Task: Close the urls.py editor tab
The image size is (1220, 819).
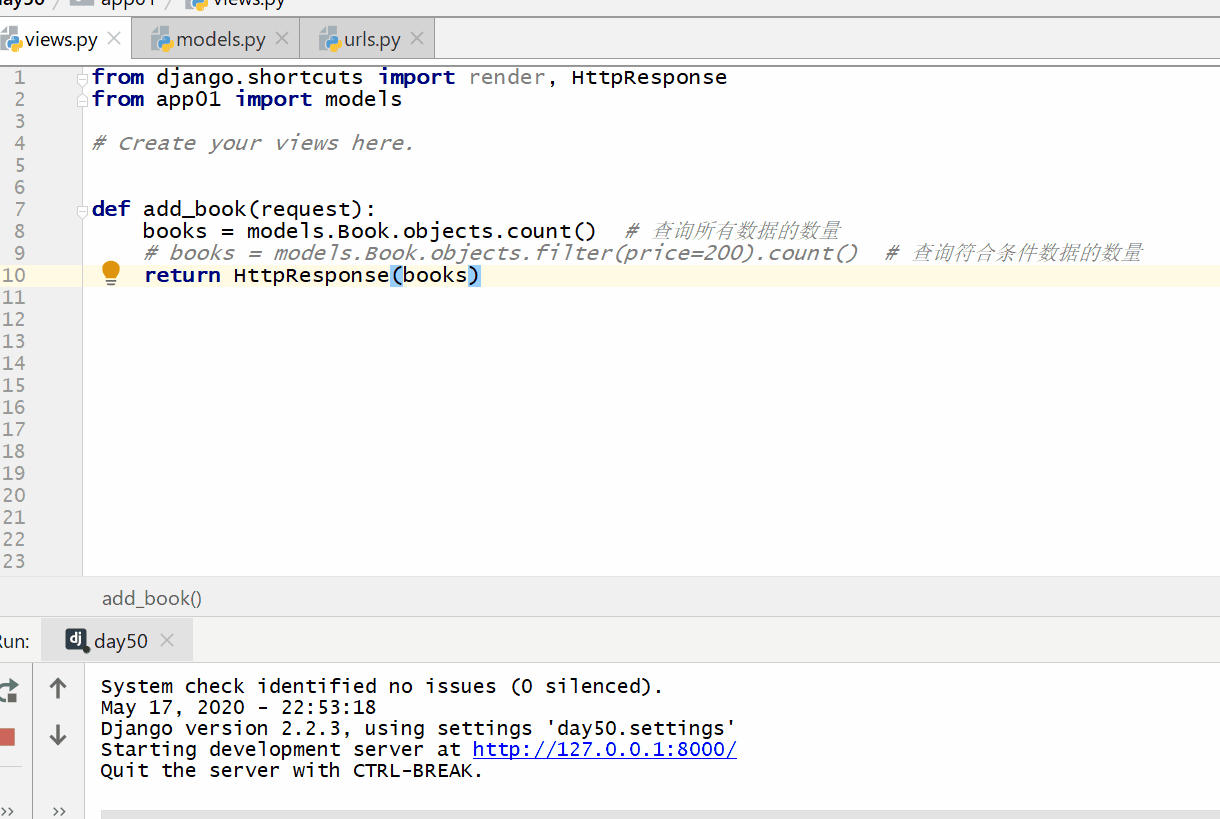Action: [x=417, y=39]
